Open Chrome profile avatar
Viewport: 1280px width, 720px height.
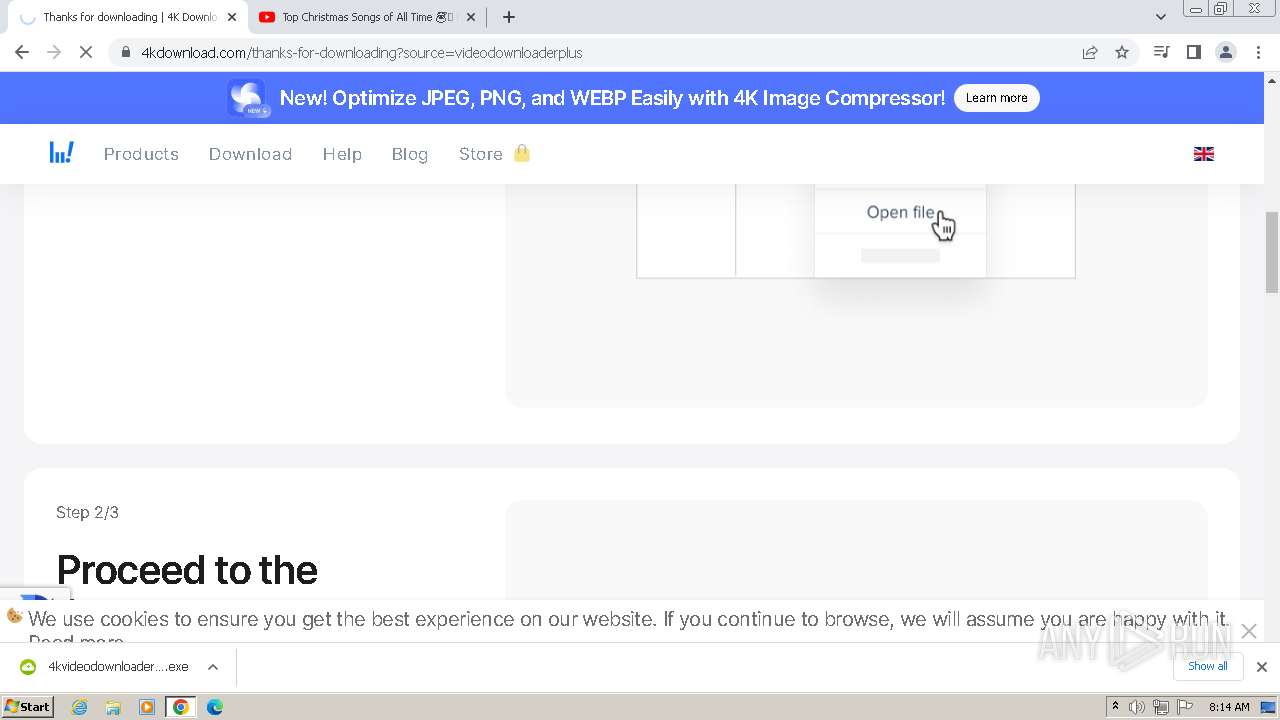pyautogui.click(x=1225, y=52)
